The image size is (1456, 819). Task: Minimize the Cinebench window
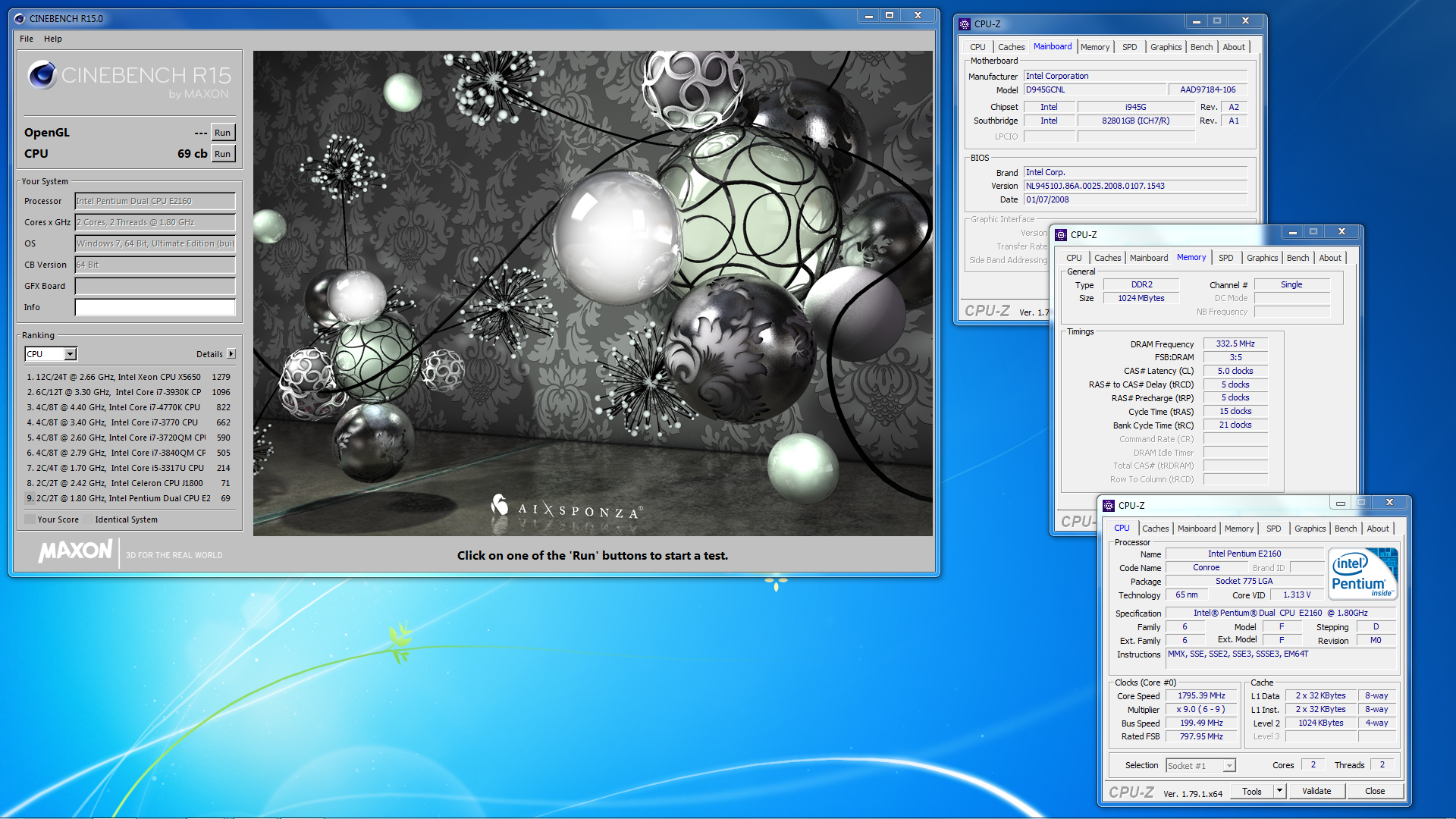[868, 16]
